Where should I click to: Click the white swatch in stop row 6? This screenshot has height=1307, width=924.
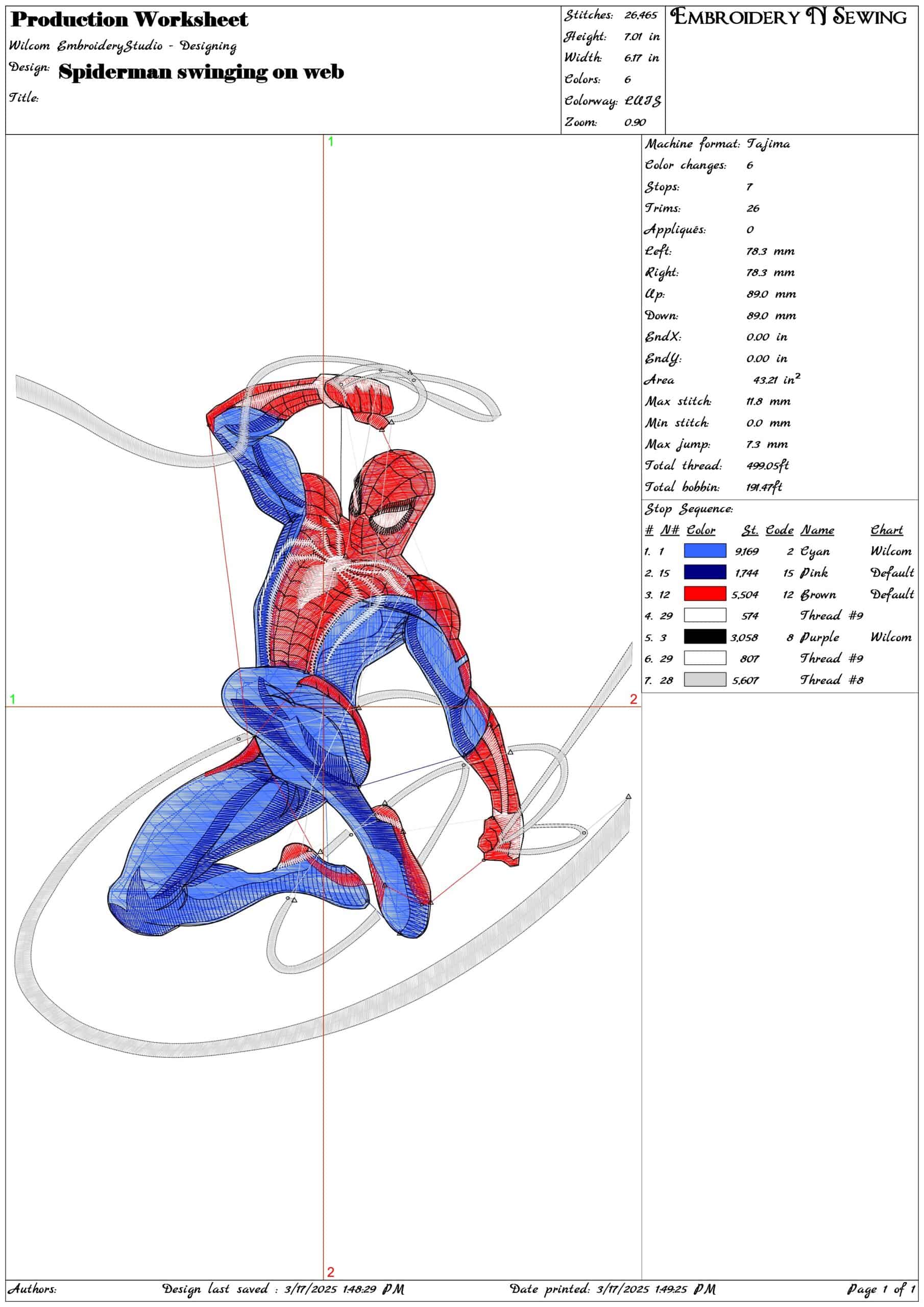[705, 658]
